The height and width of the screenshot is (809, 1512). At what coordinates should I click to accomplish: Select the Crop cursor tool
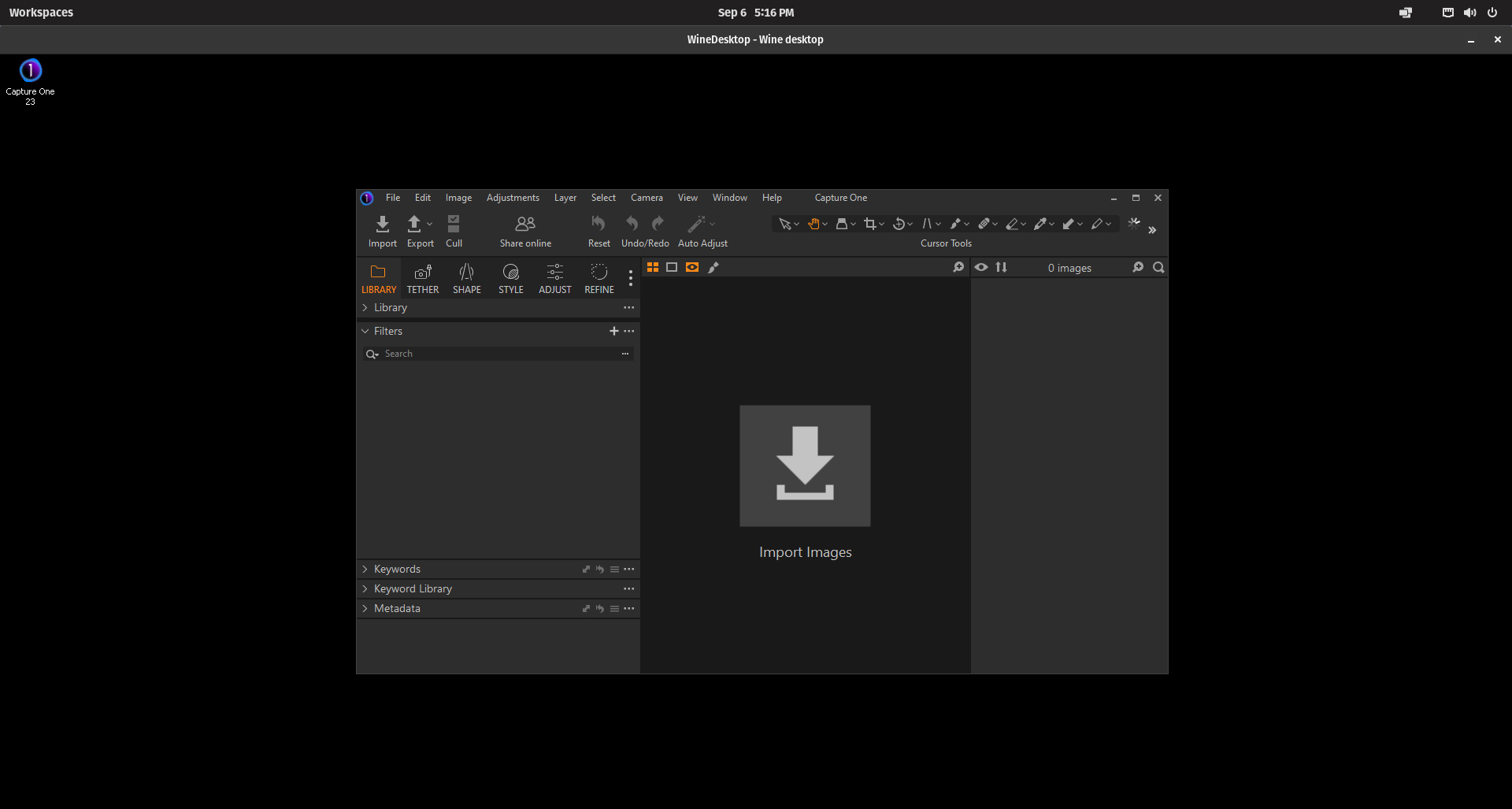pyautogui.click(x=869, y=225)
